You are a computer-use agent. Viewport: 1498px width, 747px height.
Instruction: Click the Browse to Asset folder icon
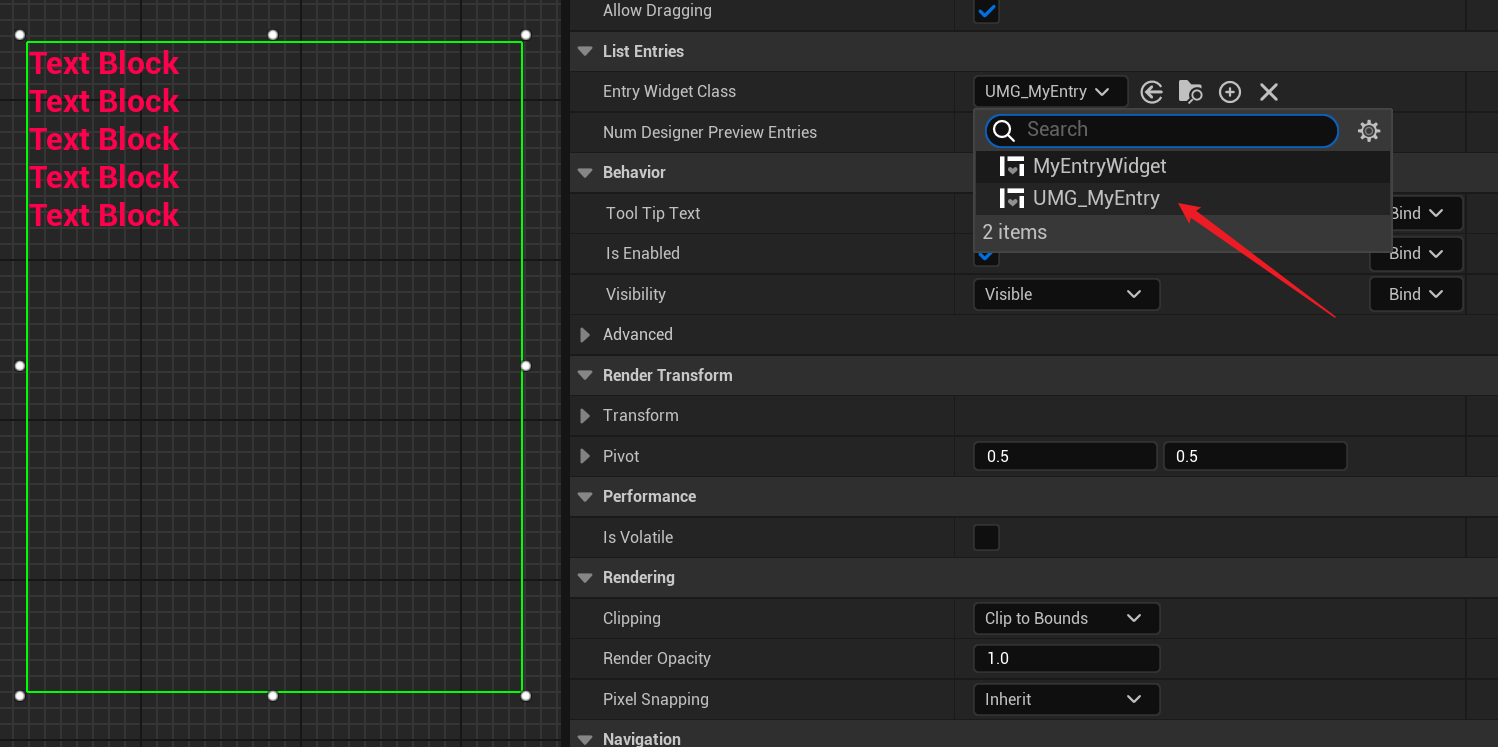[1190, 92]
